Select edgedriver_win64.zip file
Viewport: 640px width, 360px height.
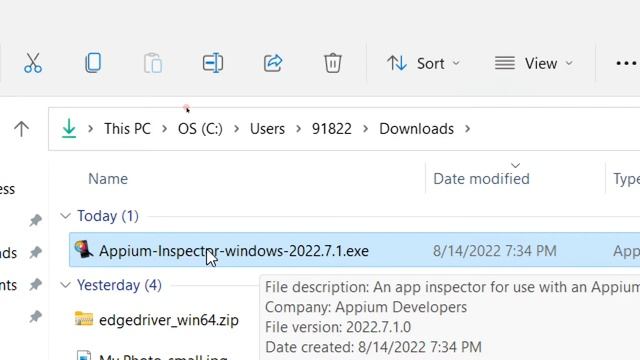click(169, 320)
